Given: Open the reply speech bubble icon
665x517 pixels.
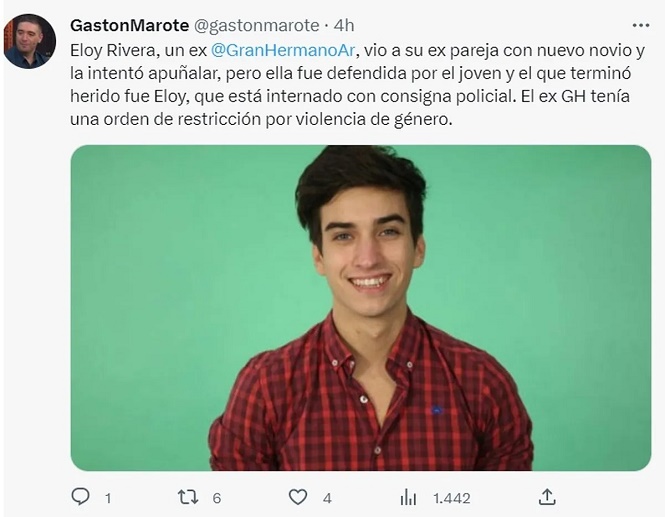Looking at the screenshot, I should (x=80, y=496).
